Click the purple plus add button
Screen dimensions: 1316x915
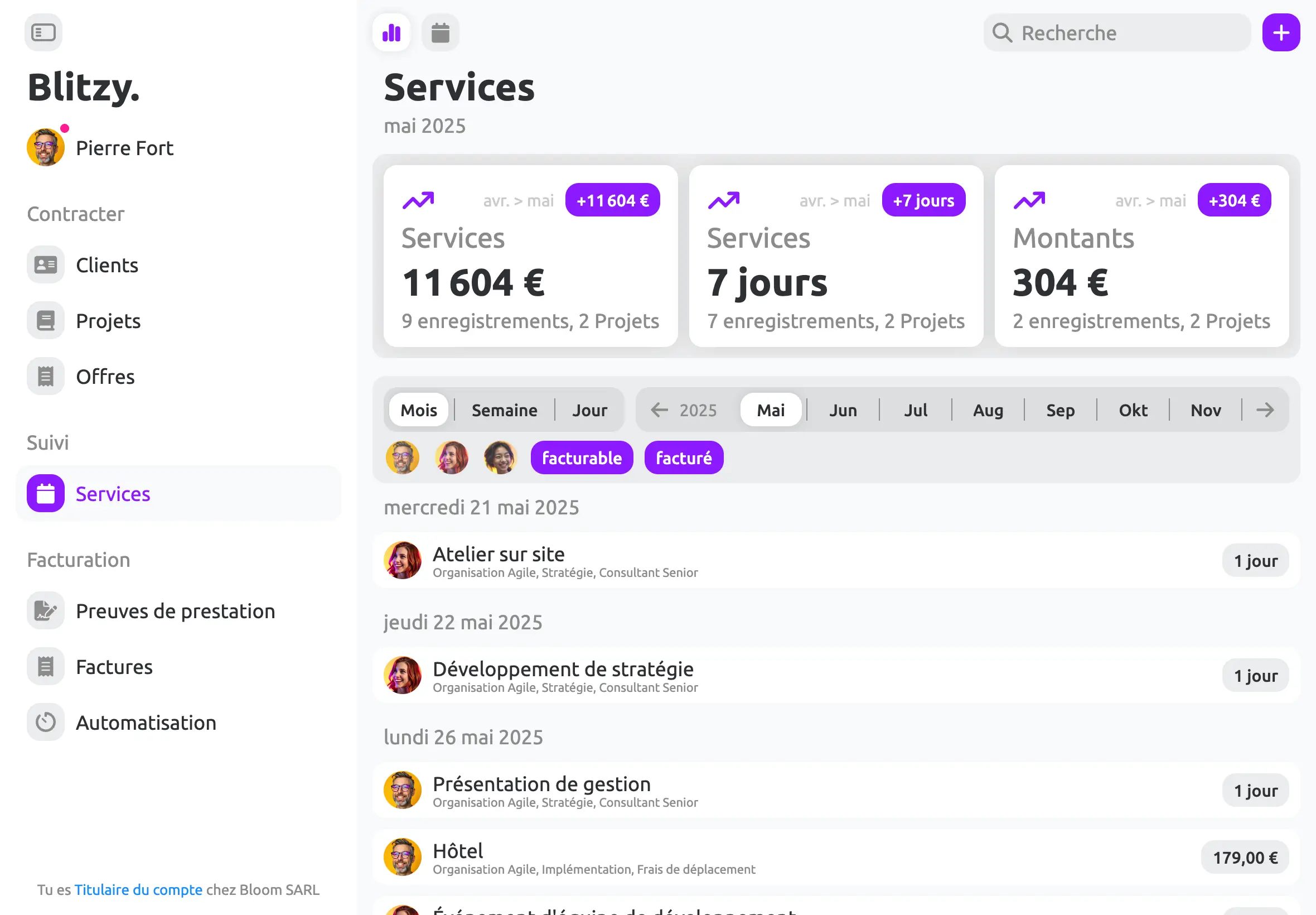[x=1281, y=33]
